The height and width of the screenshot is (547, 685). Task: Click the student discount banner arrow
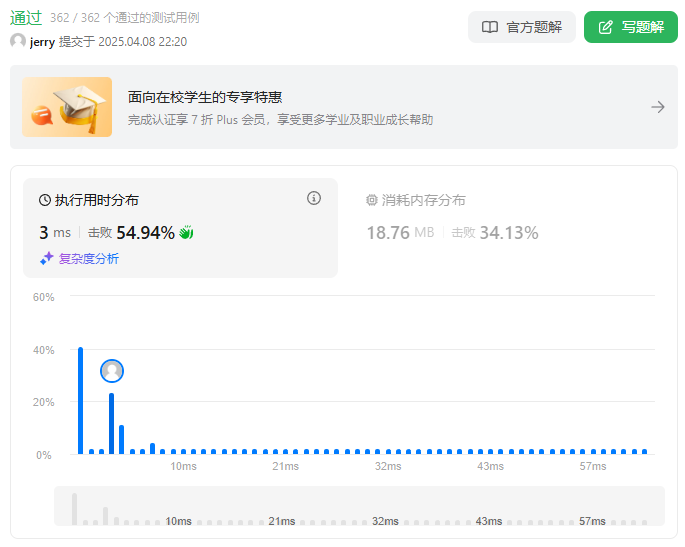point(657,107)
